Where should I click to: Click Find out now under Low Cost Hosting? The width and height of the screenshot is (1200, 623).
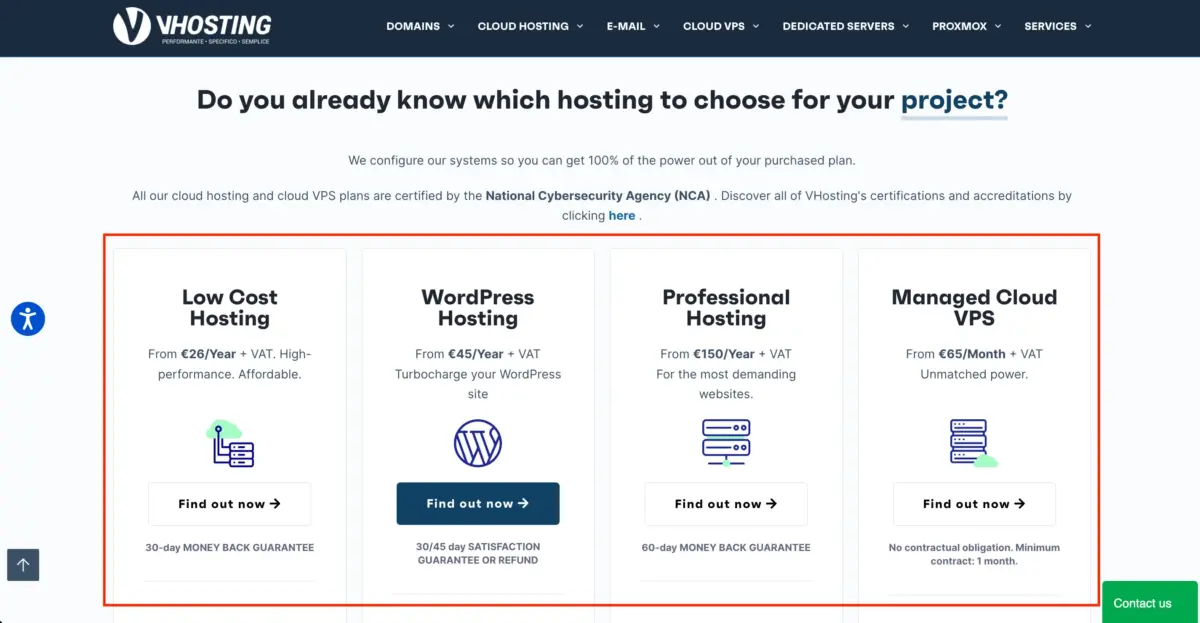pos(230,504)
